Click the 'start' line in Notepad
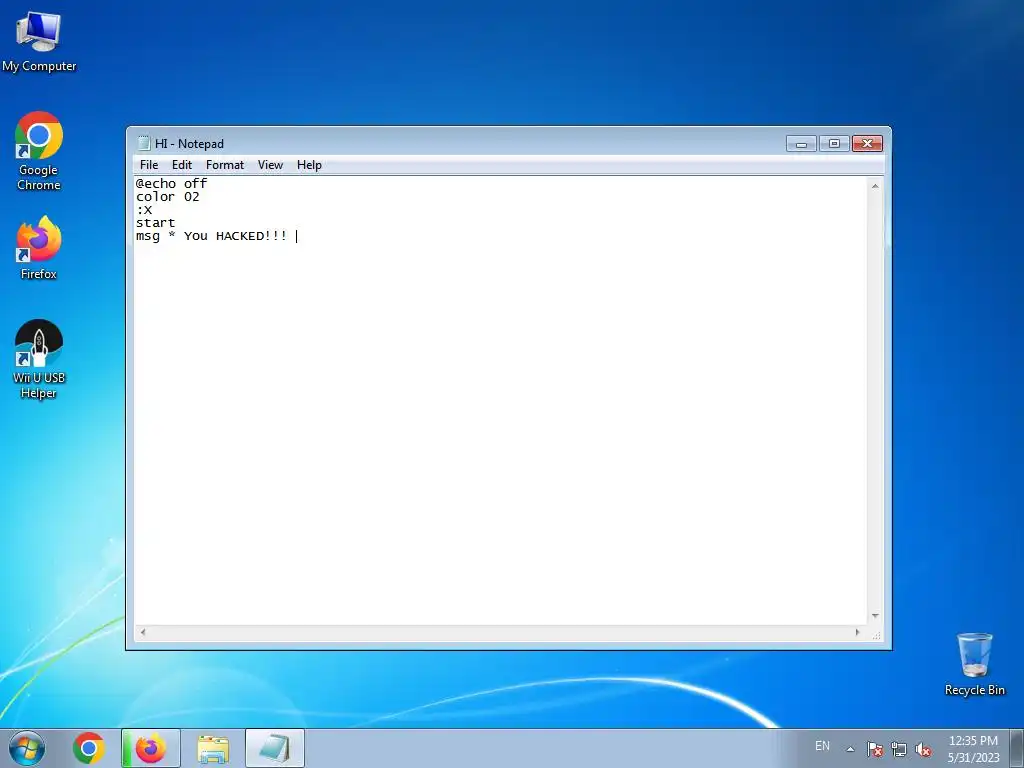The width and height of the screenshot is (1024, 768). coord(155,223)
